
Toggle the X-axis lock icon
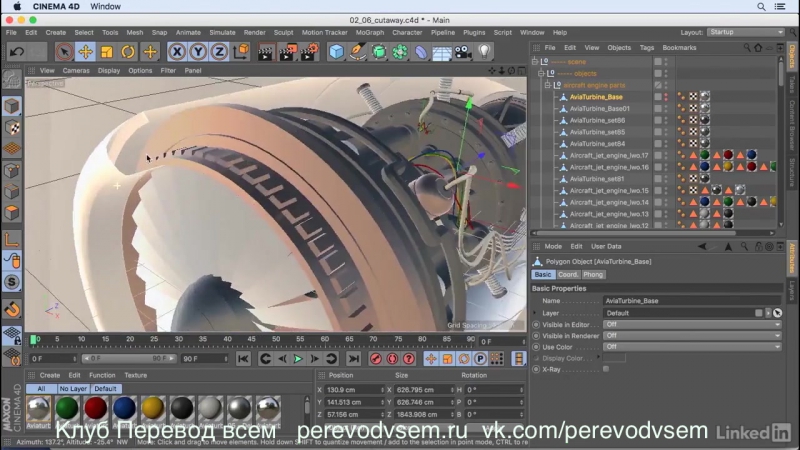pyautogui.click(x=178, y=51)
